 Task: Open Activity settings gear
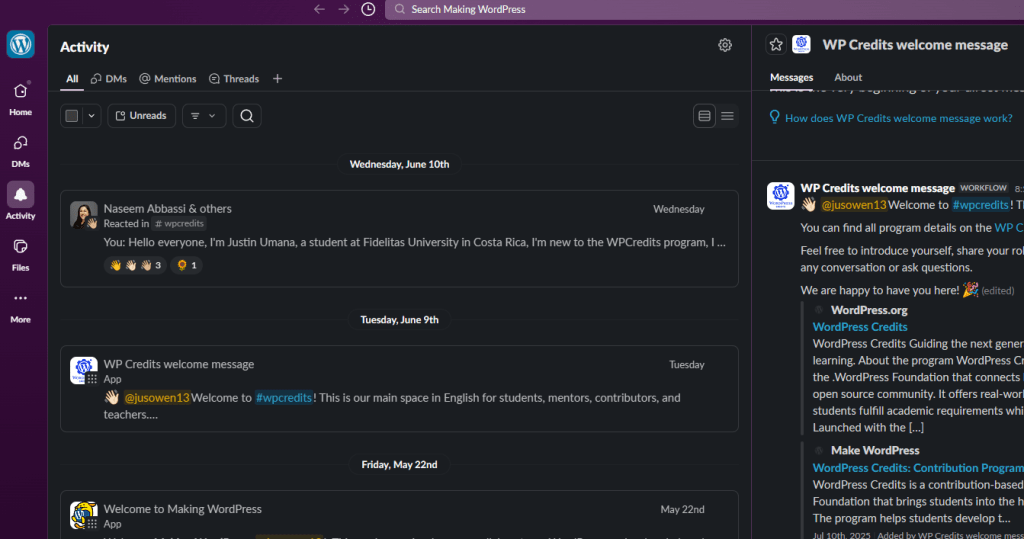[x=725, y=45]
